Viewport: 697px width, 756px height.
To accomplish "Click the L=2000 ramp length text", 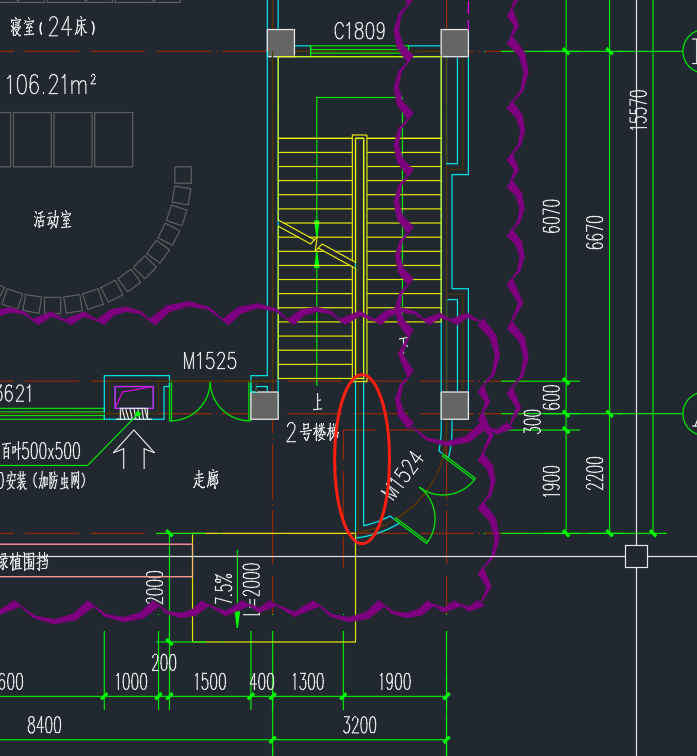I will click(x=252, y=590).
